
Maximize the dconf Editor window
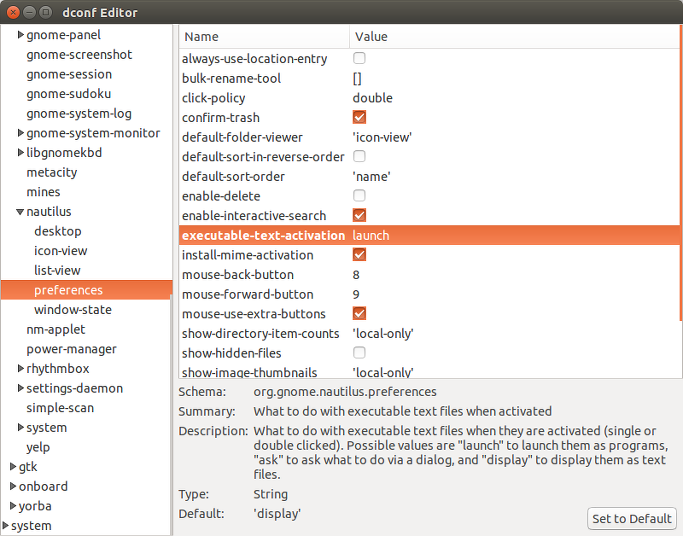pos(45,12)
